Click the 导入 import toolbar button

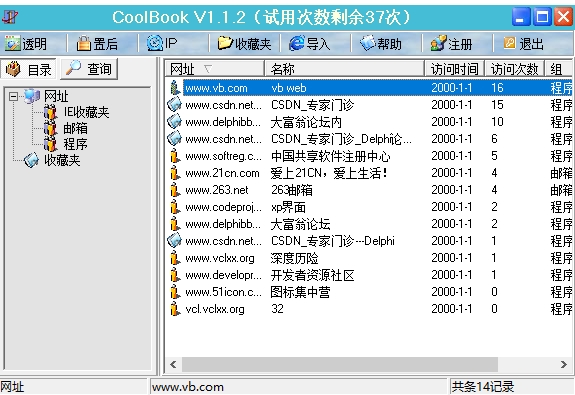pyautogui.click(x=310, y=44)
